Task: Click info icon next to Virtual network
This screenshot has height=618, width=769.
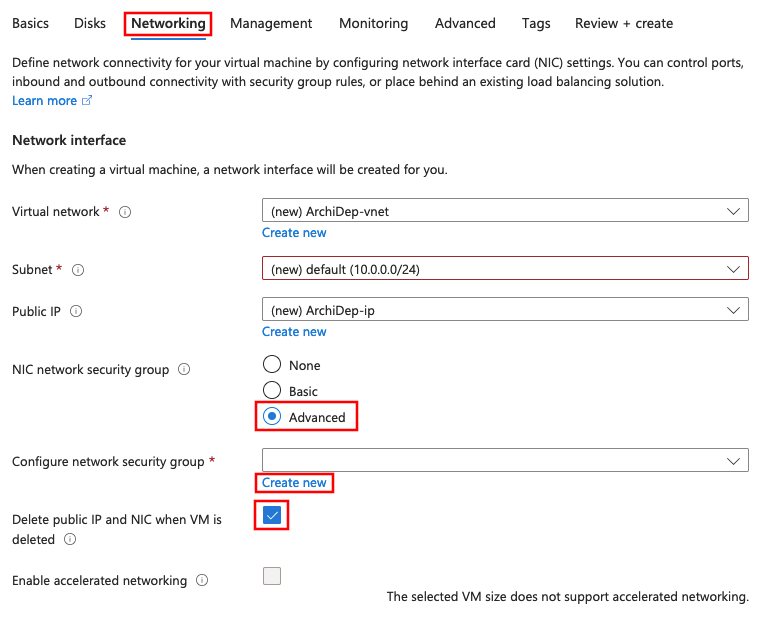Action: click(126, 212)
